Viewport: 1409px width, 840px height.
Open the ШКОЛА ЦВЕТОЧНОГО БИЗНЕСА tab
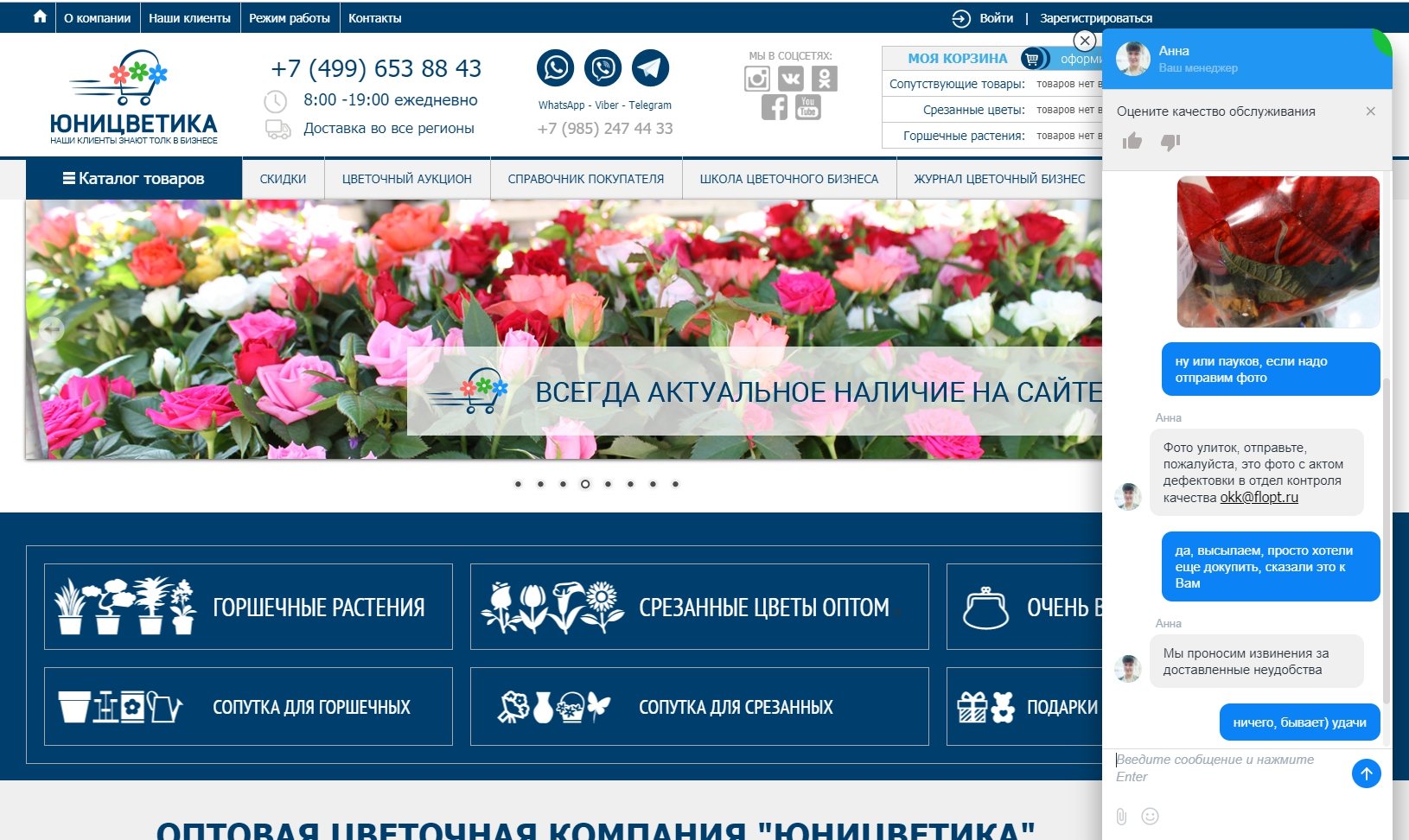[789, 179]
